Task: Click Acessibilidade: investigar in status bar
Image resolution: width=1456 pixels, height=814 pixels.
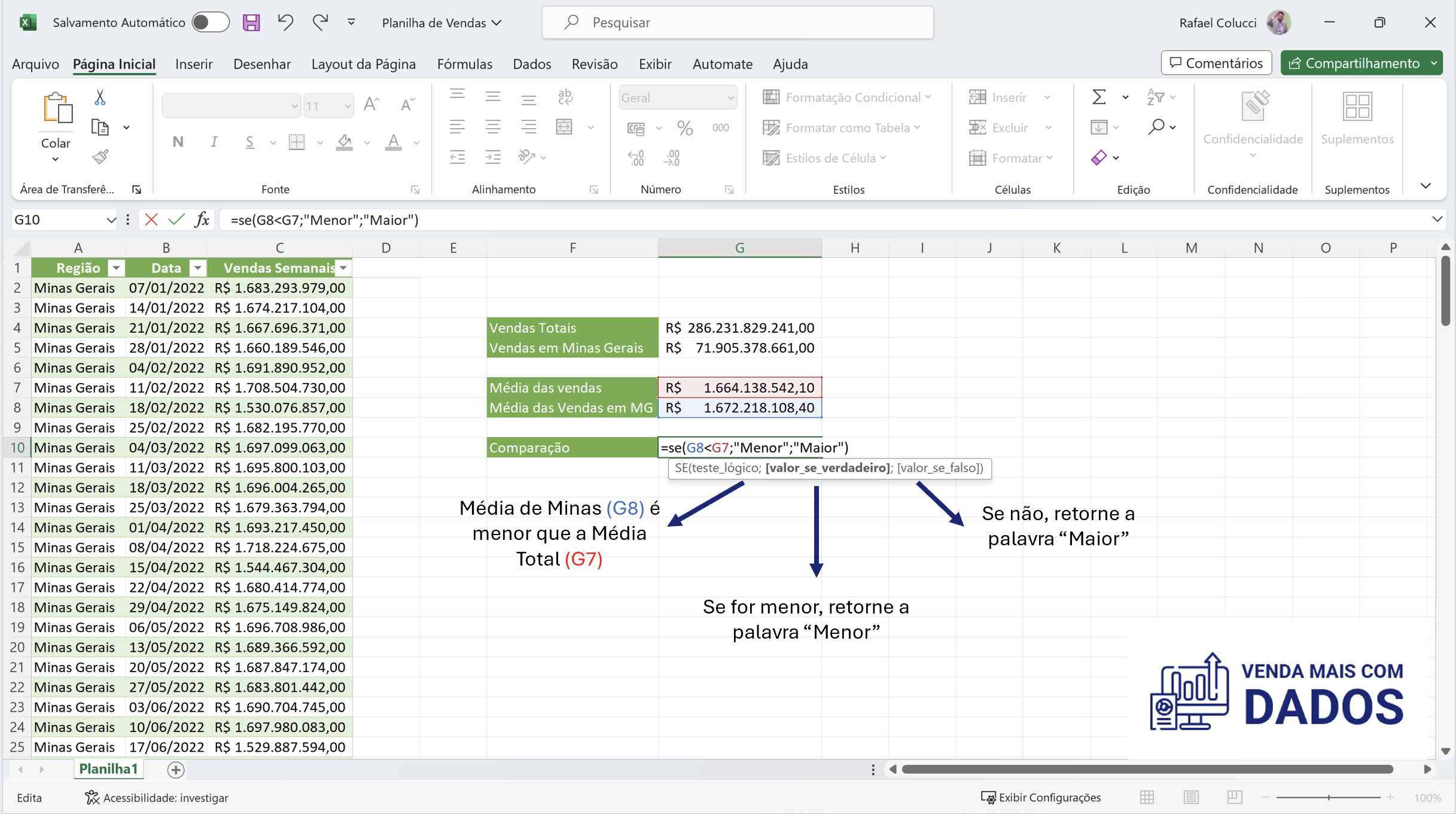Action: [157, 798]
